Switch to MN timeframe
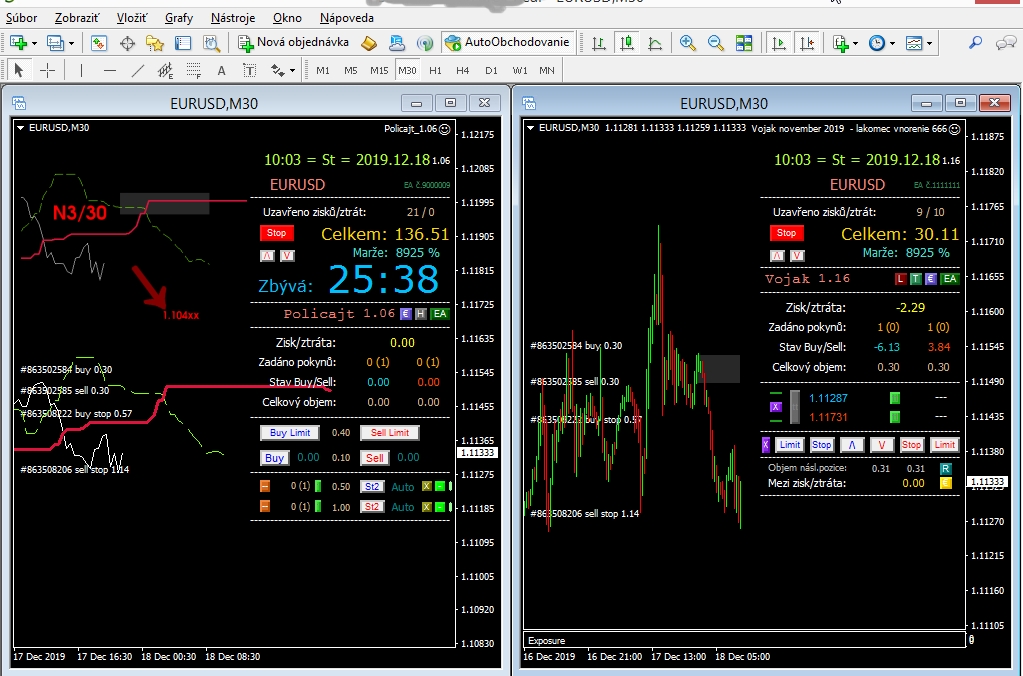This screenshot has height=676, width=1023. [x=547, y=70]
